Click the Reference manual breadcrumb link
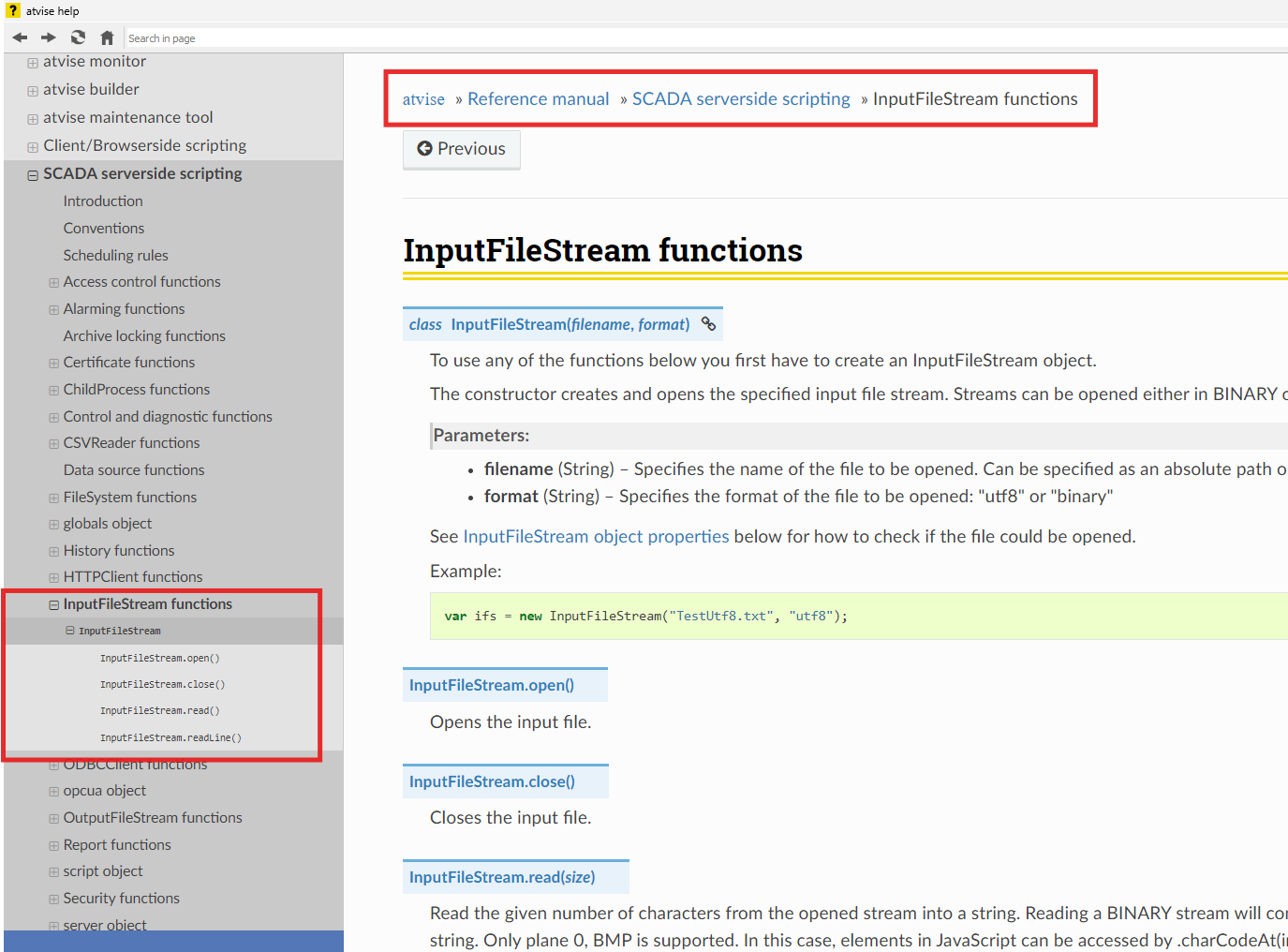This screenshot has width=1288, height=952. coord(539,98)
